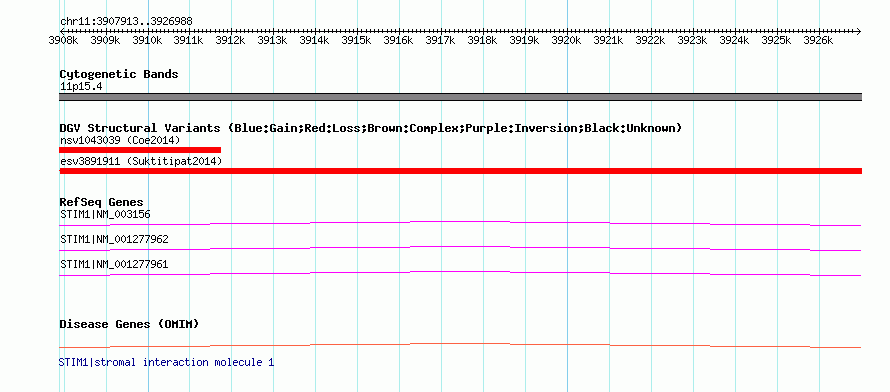Click the STIM1|NM_001277962 label
890x392 pixels.
point(114,239)
